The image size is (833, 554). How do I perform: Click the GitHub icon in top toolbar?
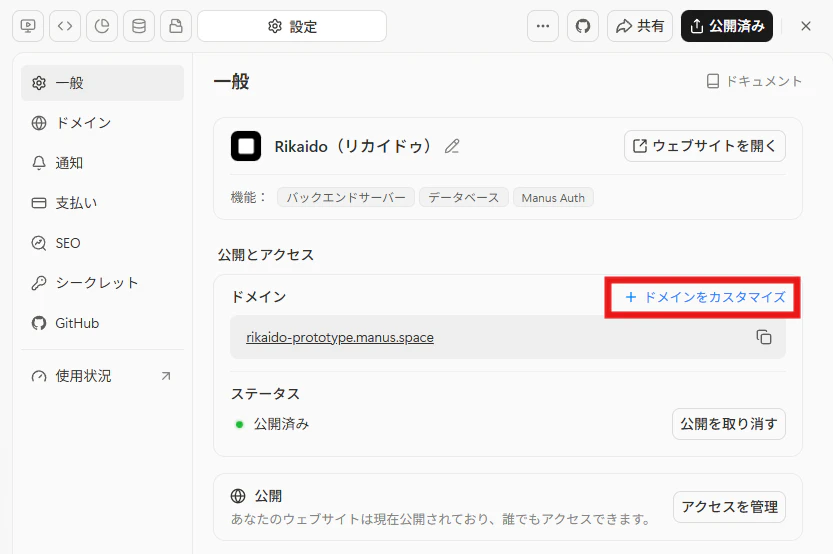583,26
